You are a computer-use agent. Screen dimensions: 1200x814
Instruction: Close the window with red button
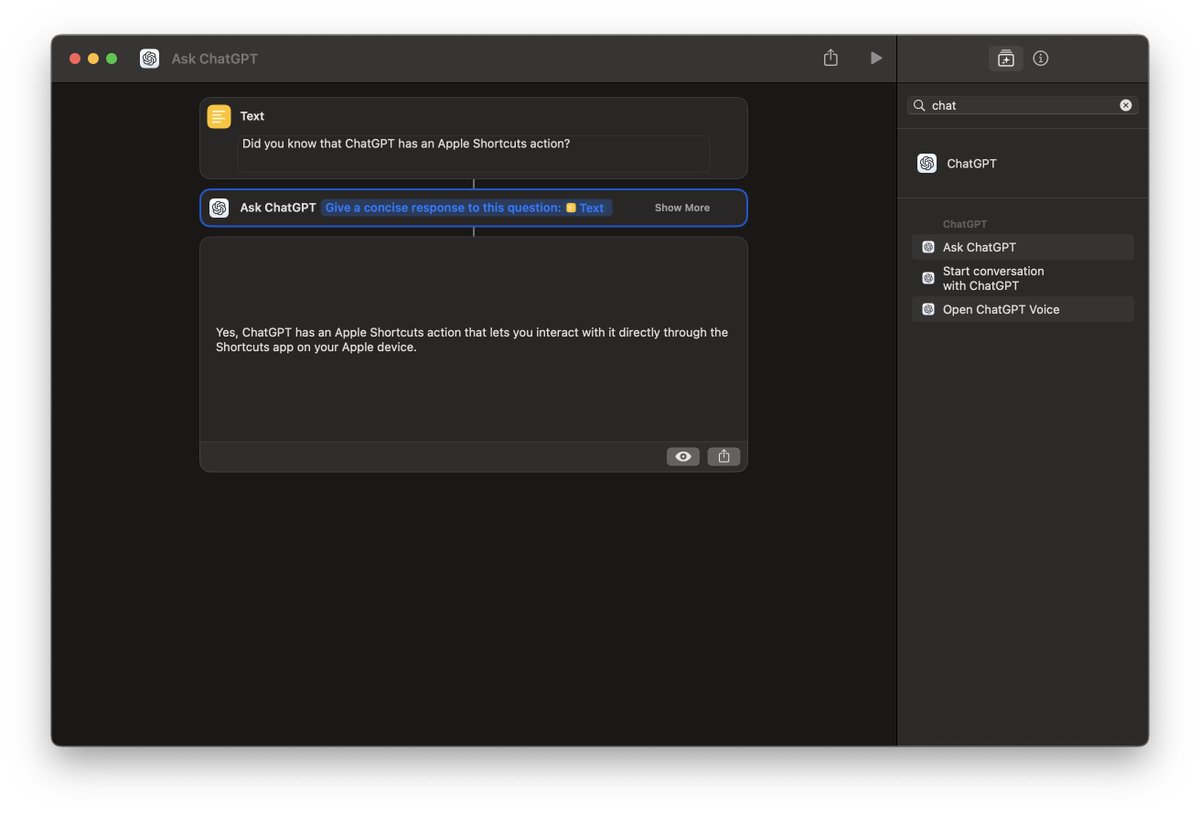pos(75,59)
